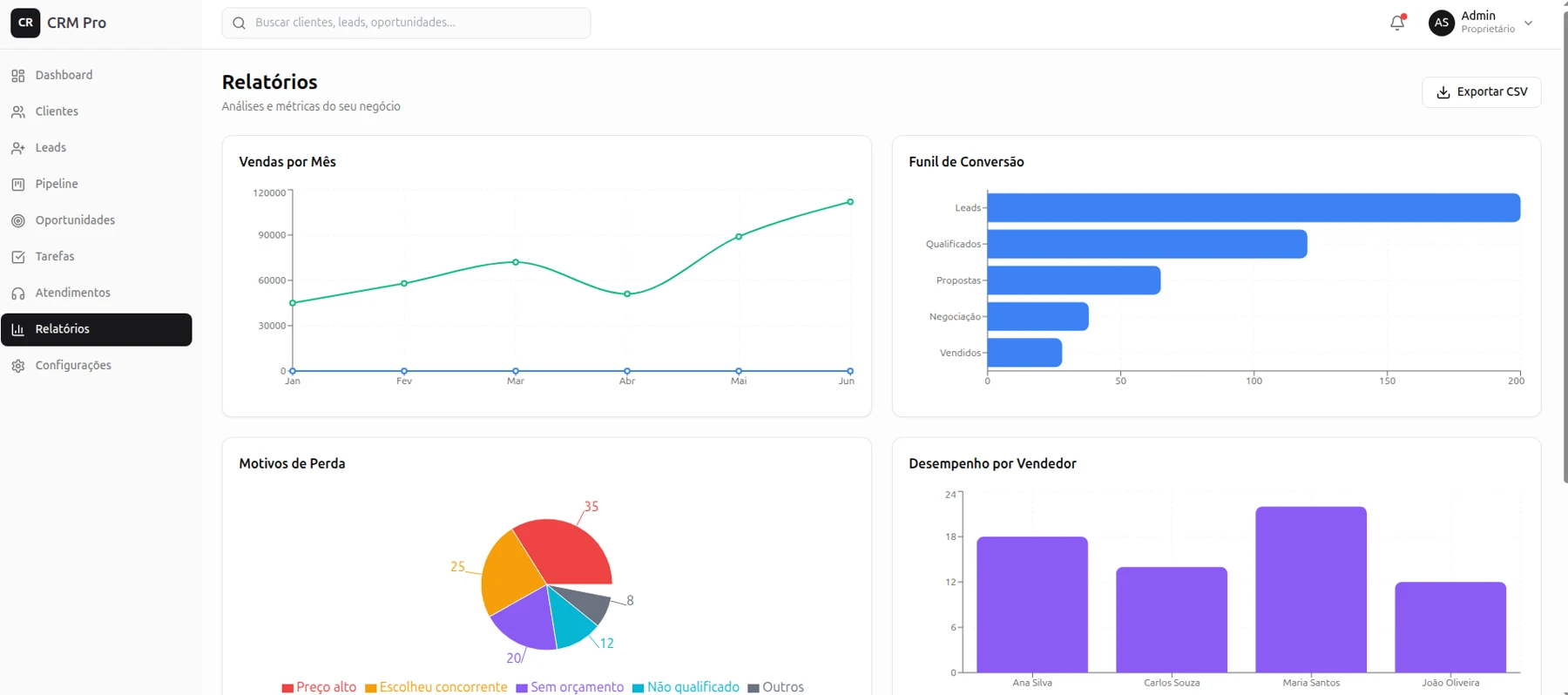The height and width of the screenshot is (695, 1568).
Task: Click the Configurações gear icon
Action: point(18,366)
